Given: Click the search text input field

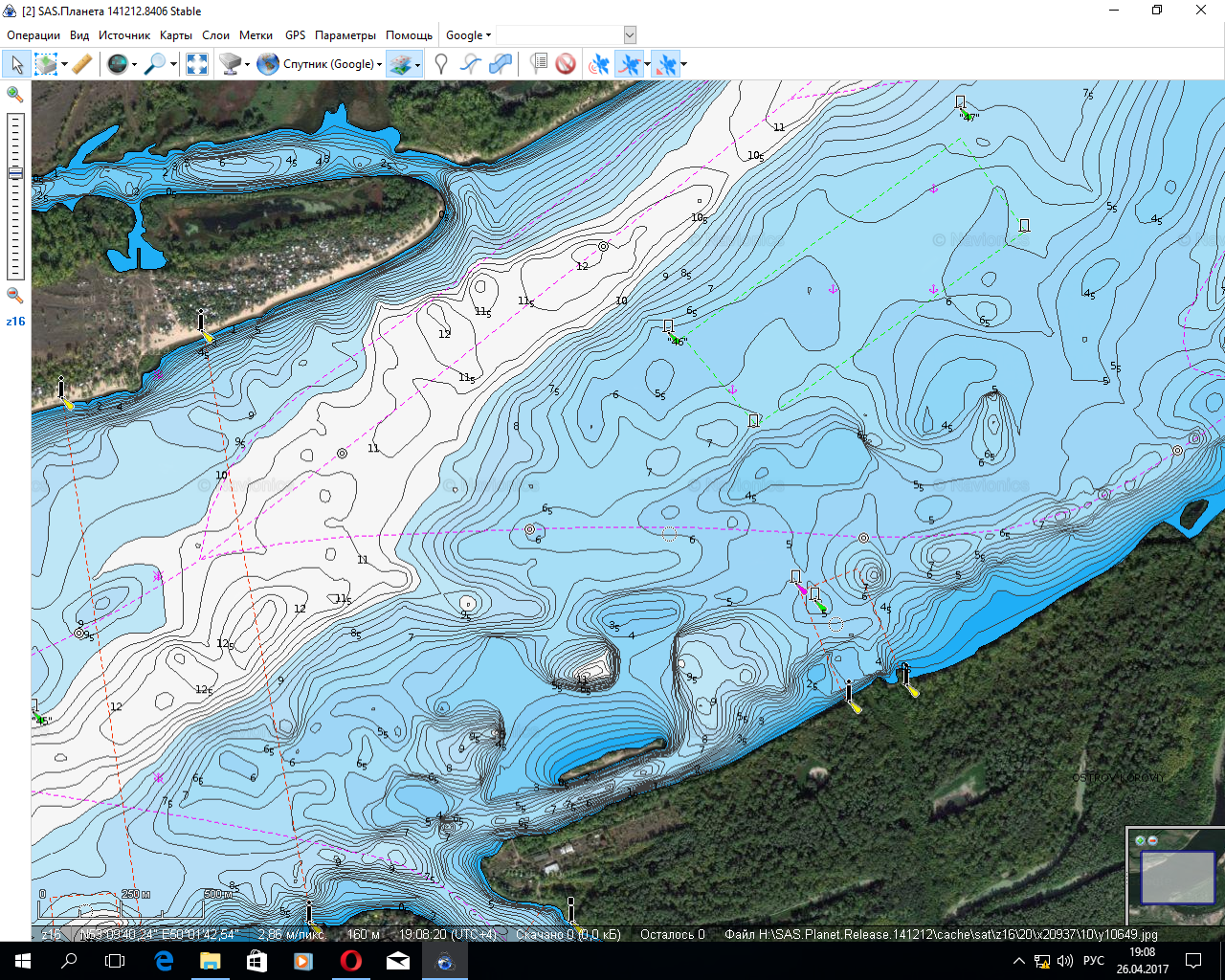Looking at the screenshot, I should [559, 35].
